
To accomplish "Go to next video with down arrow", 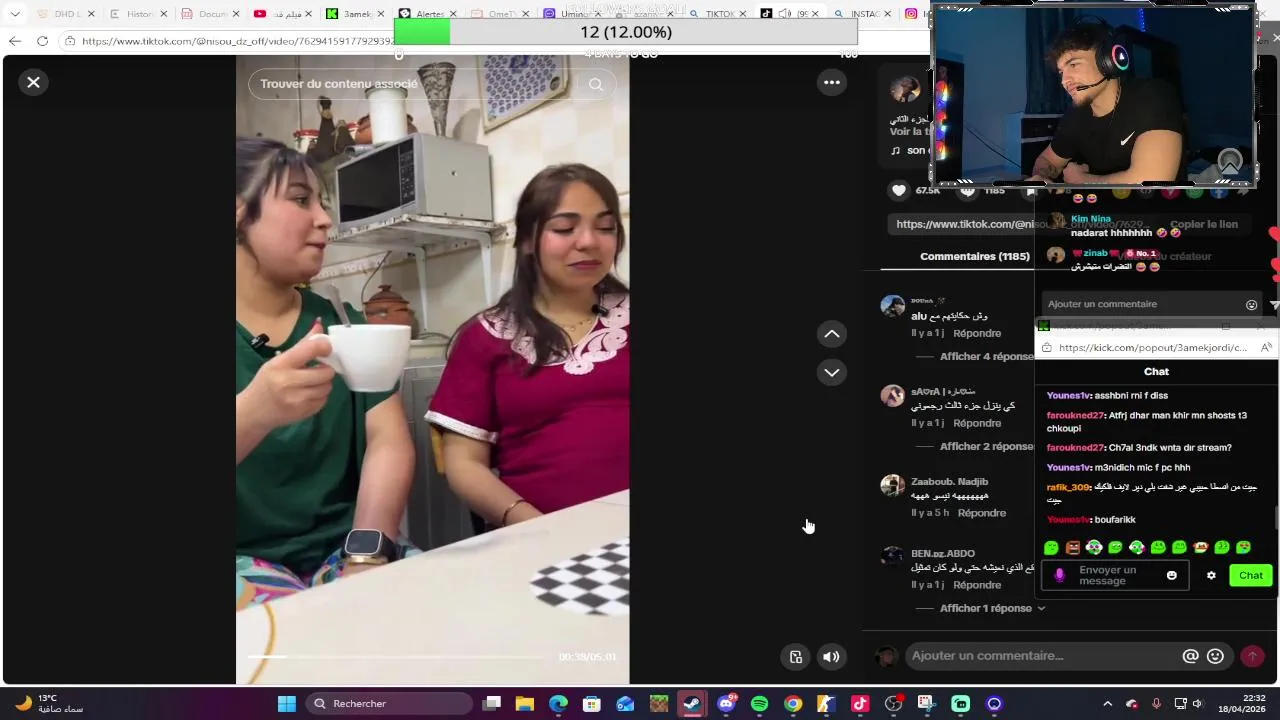I will click(x=831, y=372).
